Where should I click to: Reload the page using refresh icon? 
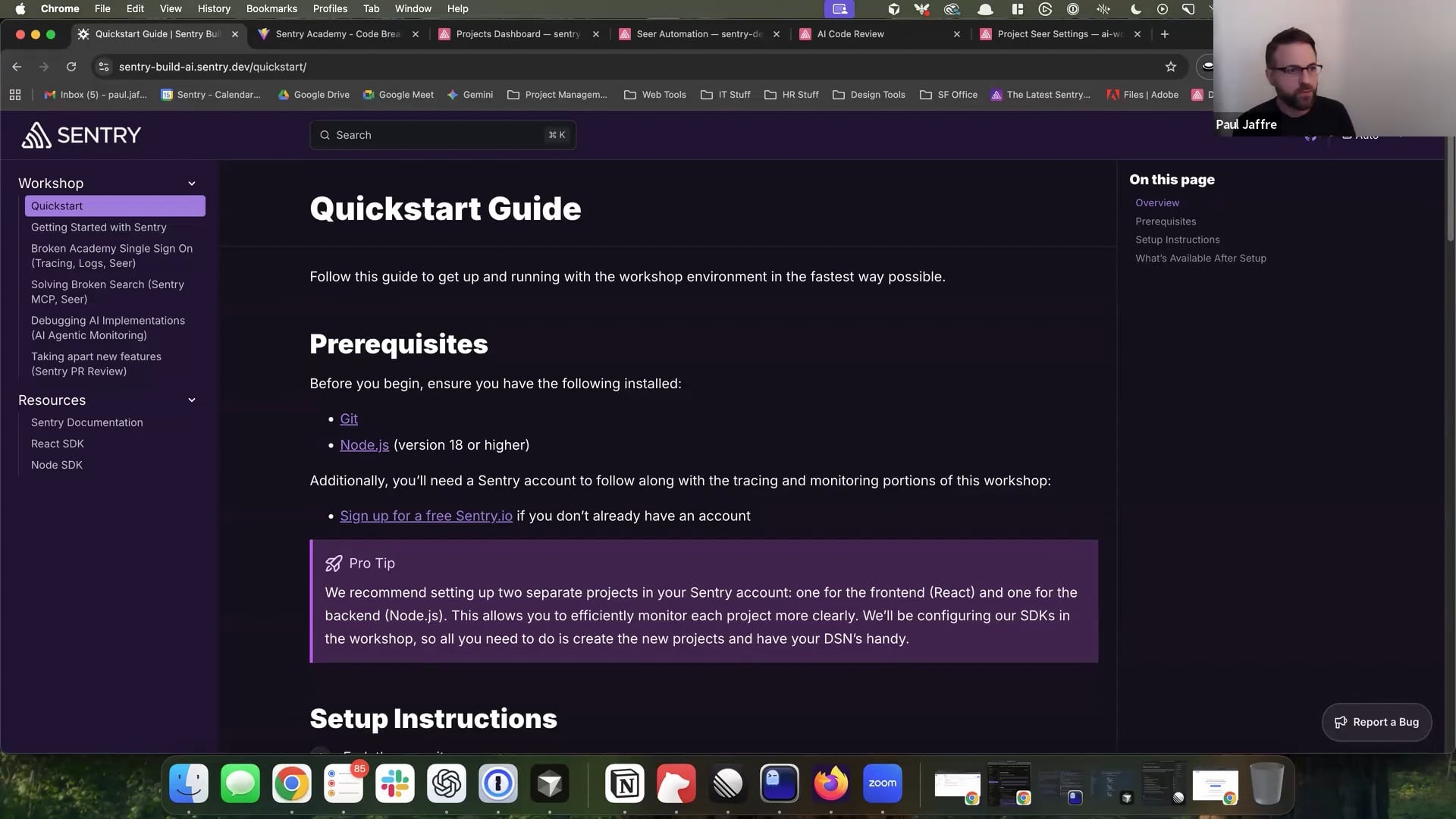pos(71,67)
